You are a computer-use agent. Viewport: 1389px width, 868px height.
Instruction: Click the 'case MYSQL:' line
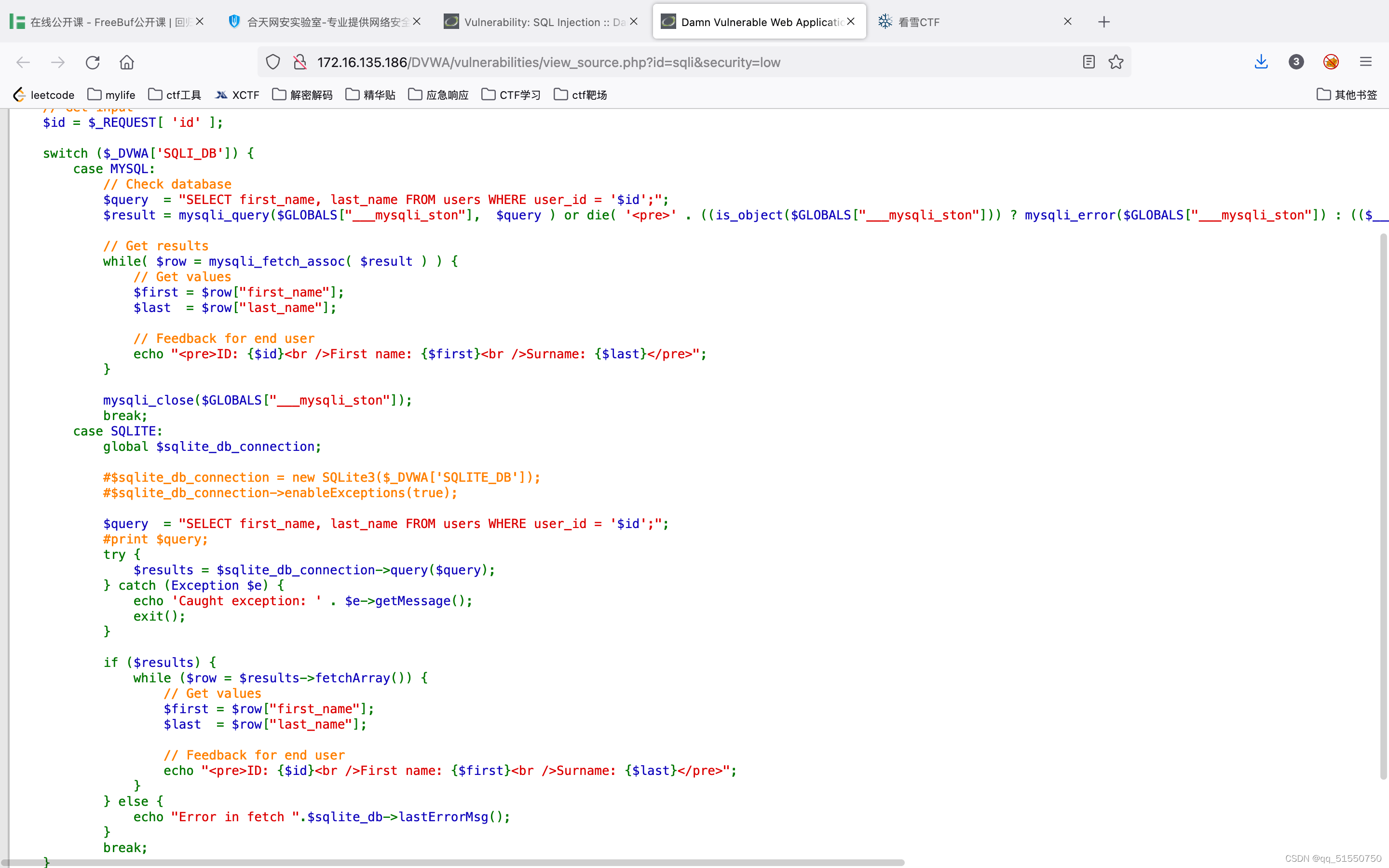coord(114,169)
